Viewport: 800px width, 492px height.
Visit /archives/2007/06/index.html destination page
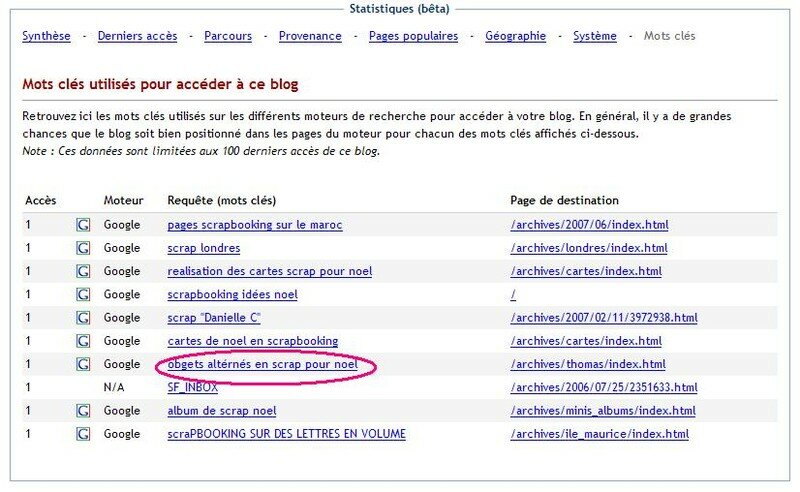coord(589,225)
